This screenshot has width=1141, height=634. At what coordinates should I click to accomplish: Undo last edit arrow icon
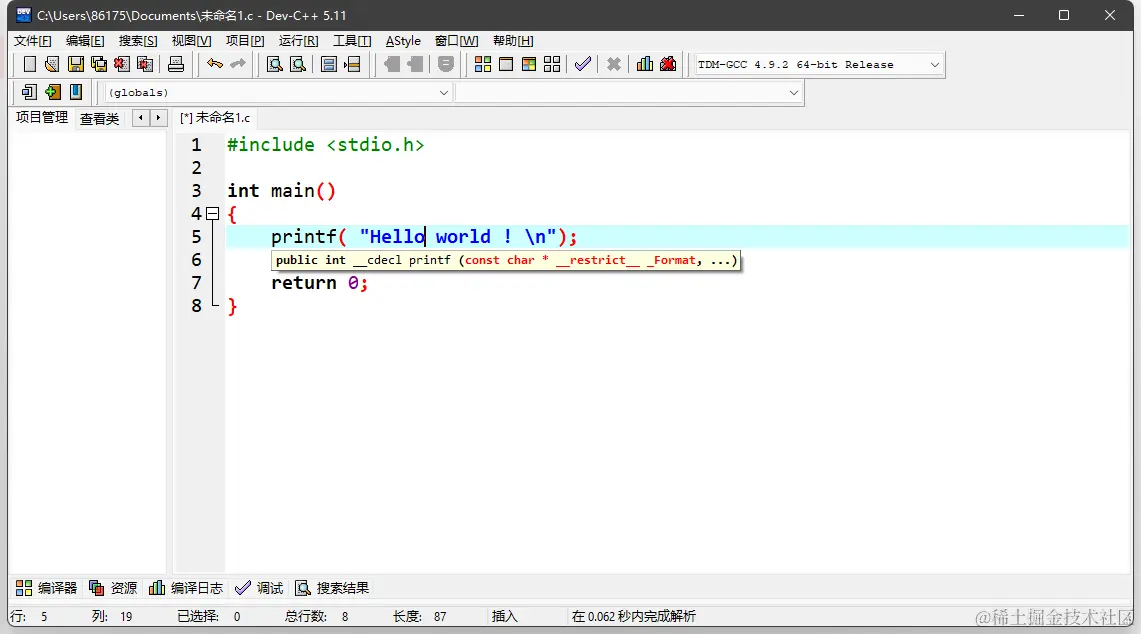point(214,64)
